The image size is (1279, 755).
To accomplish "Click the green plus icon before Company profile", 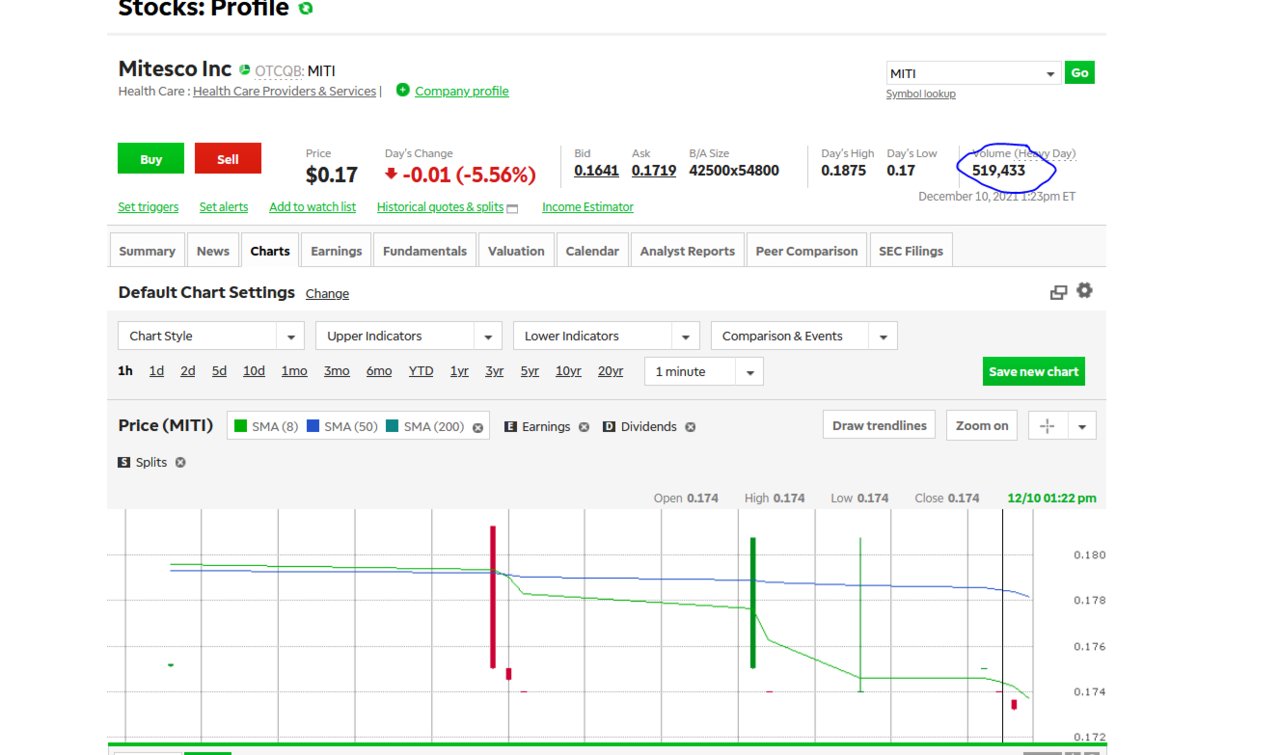I will pyautogui.click(x=403, y=90).
